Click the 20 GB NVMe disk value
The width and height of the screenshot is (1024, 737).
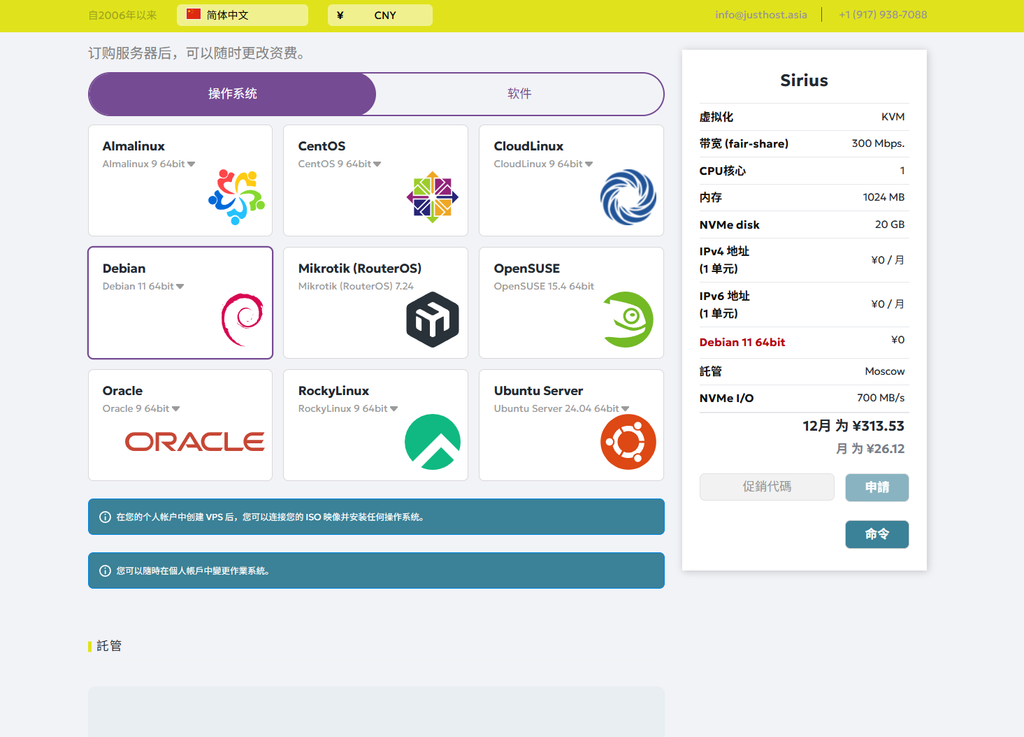889,225
